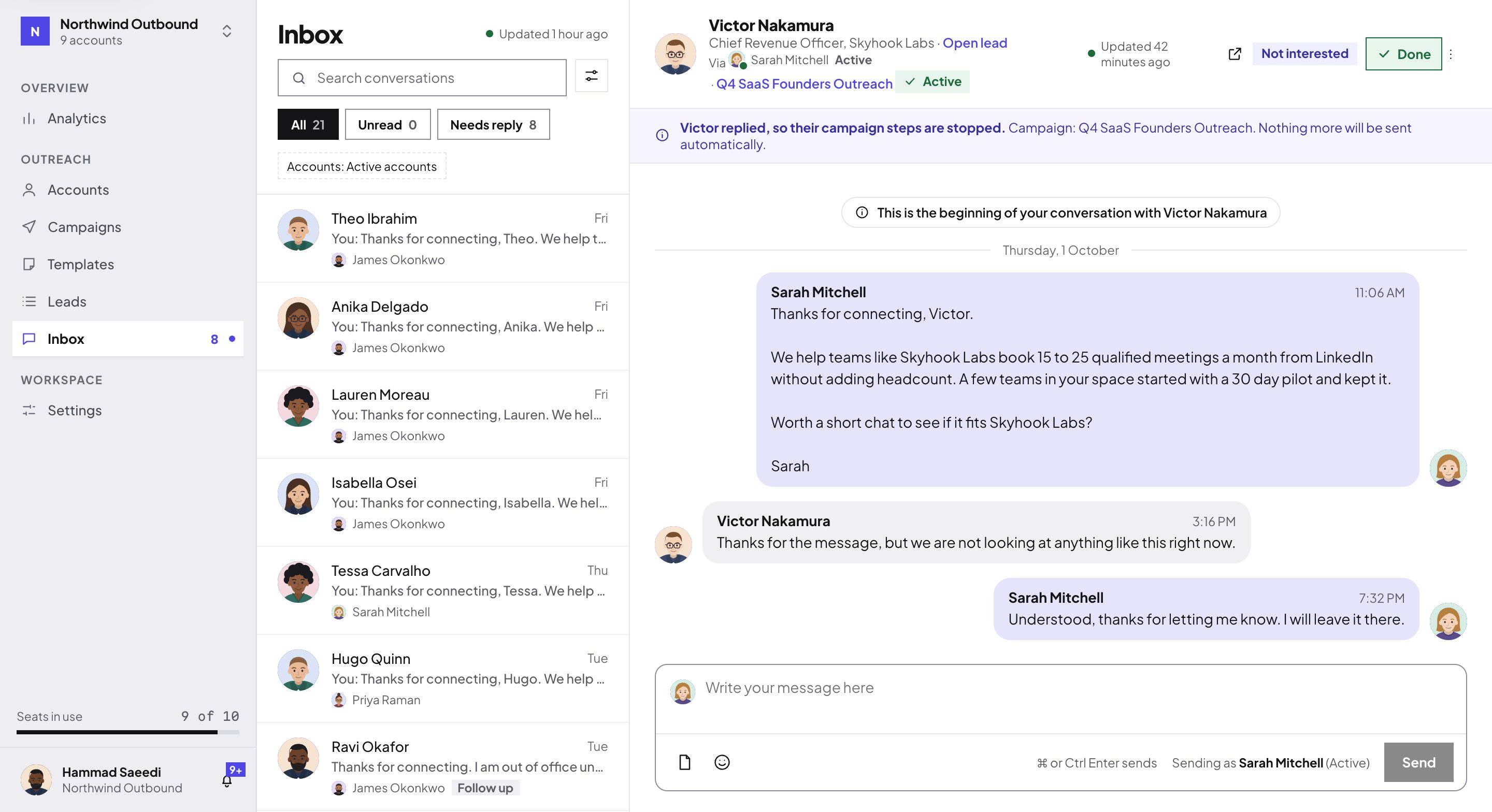
Task: Open Anika Delgado conversation
Action: [x=443, y=327]
